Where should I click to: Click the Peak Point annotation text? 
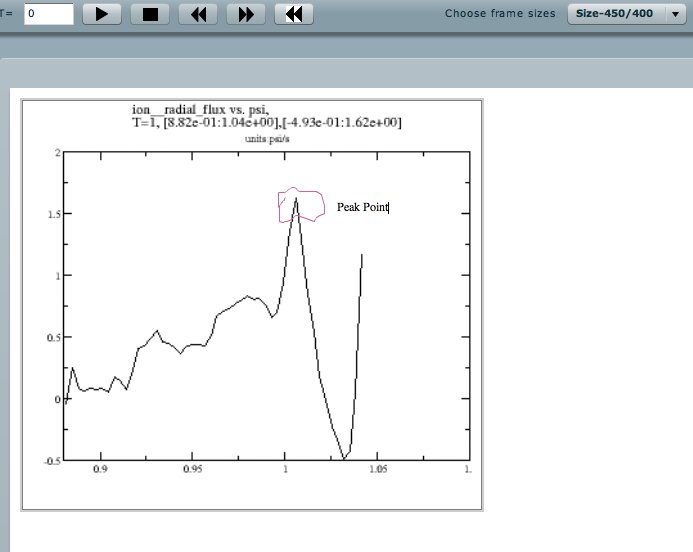pyautogui.click(x=362, y=207)
